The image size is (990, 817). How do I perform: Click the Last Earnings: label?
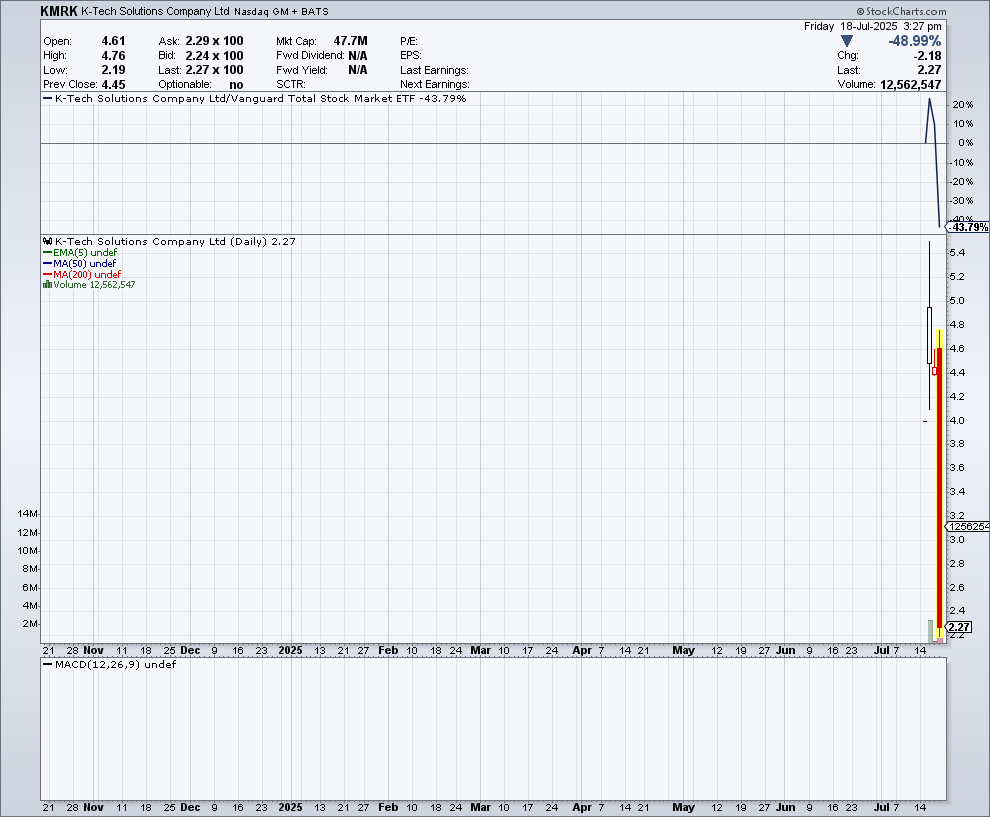point(434,70)
